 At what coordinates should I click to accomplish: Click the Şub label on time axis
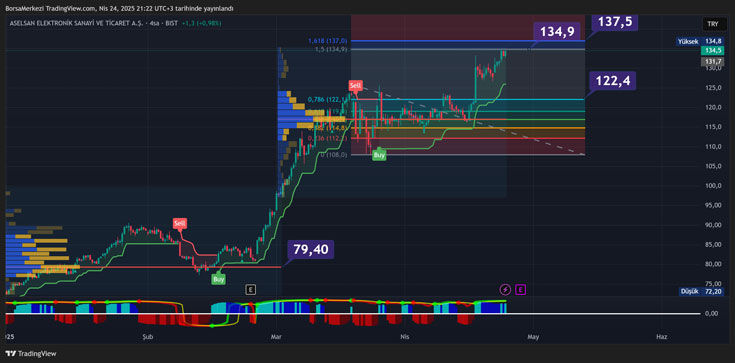tap(148, 337)
